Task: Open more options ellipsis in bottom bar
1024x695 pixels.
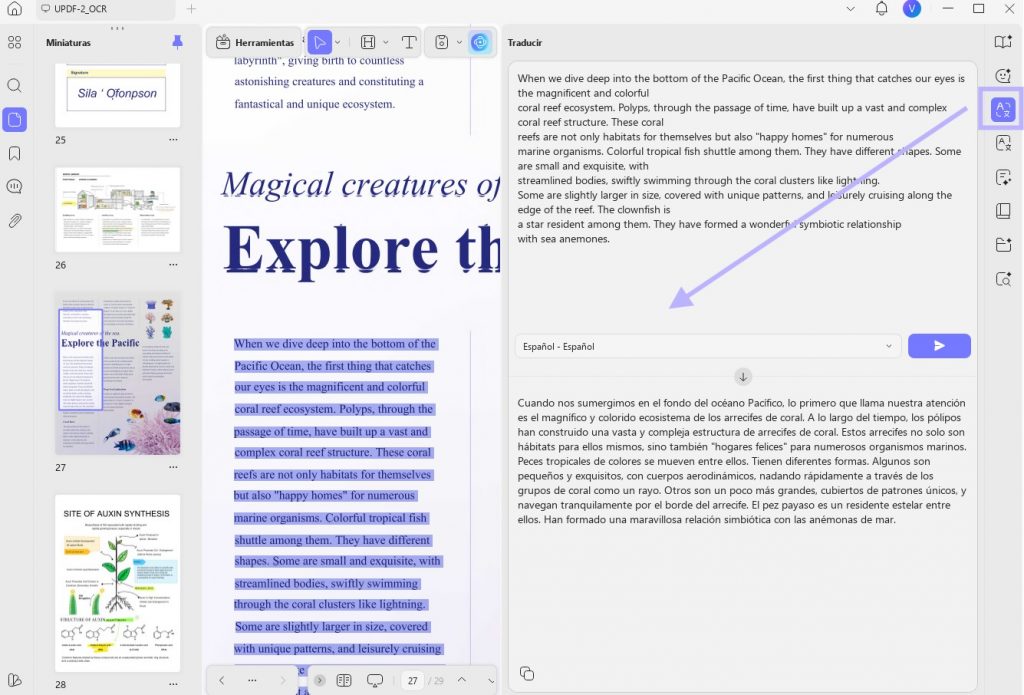Action: 252,681
